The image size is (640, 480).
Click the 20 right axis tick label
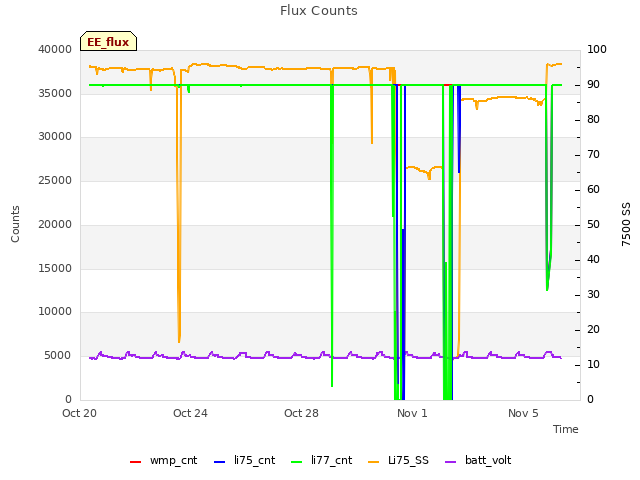coord(593,329)
